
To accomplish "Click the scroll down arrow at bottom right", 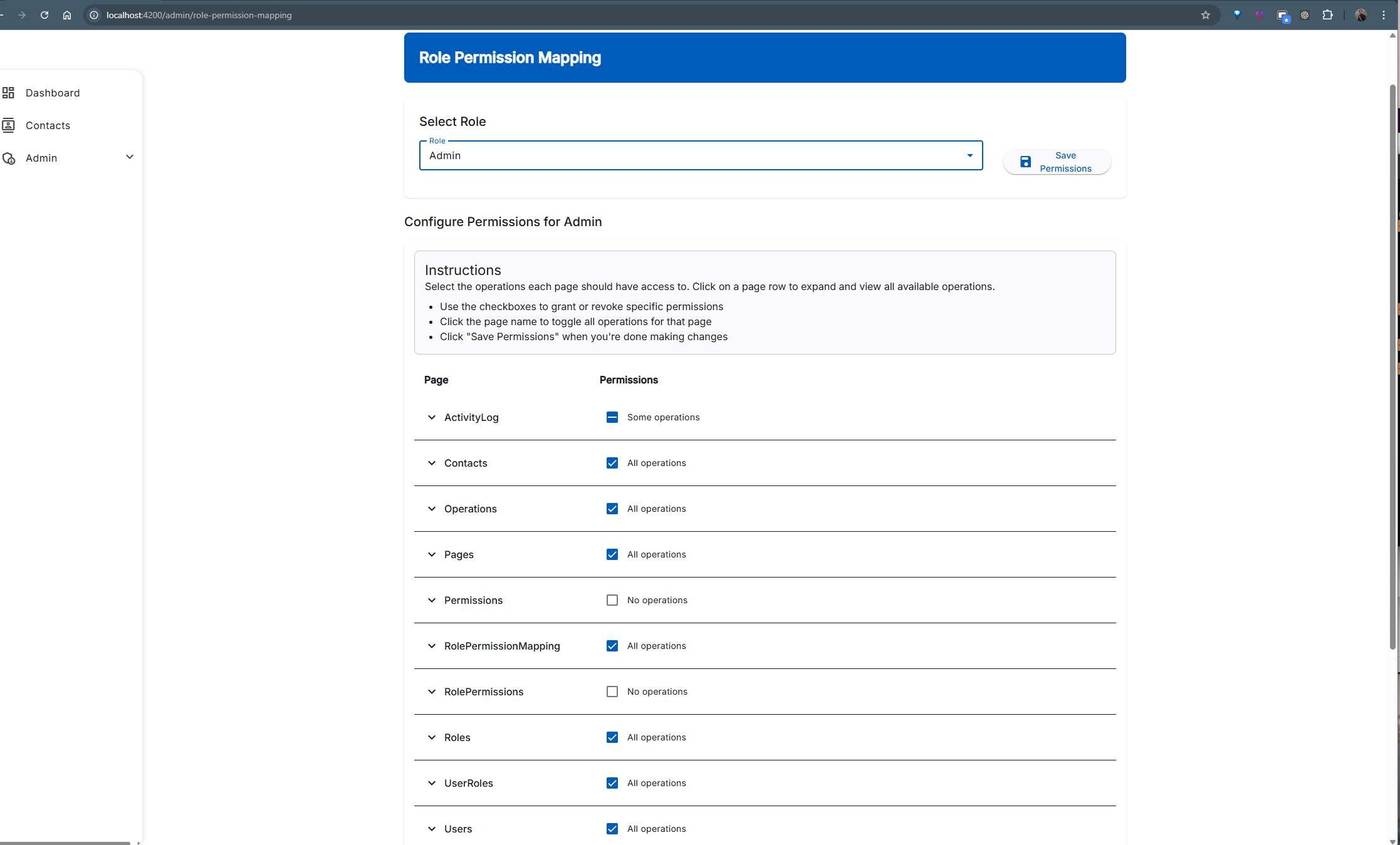I will tap(1392, 841).
